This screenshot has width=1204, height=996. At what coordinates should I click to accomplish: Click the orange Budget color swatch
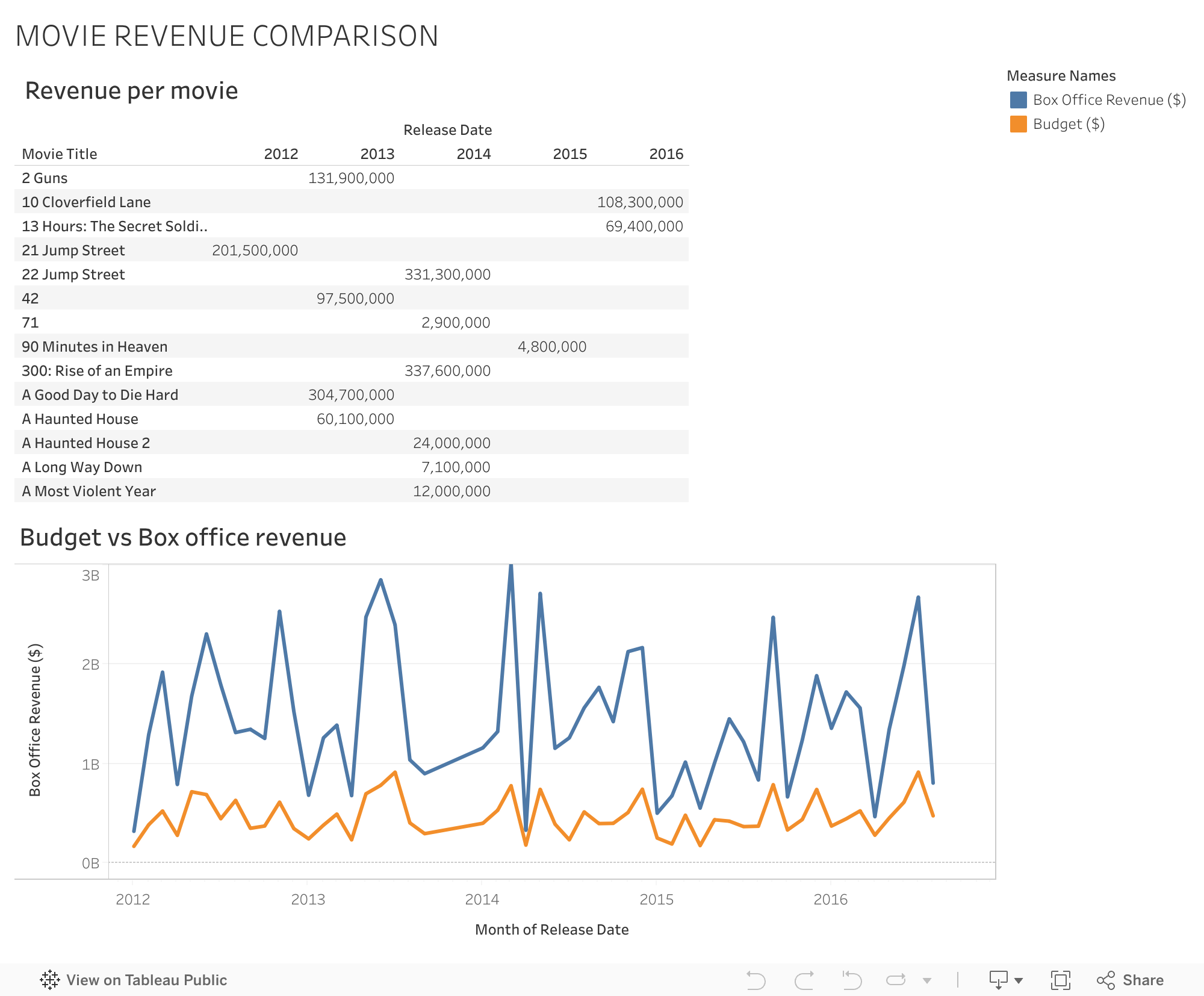coord(1019,125)
